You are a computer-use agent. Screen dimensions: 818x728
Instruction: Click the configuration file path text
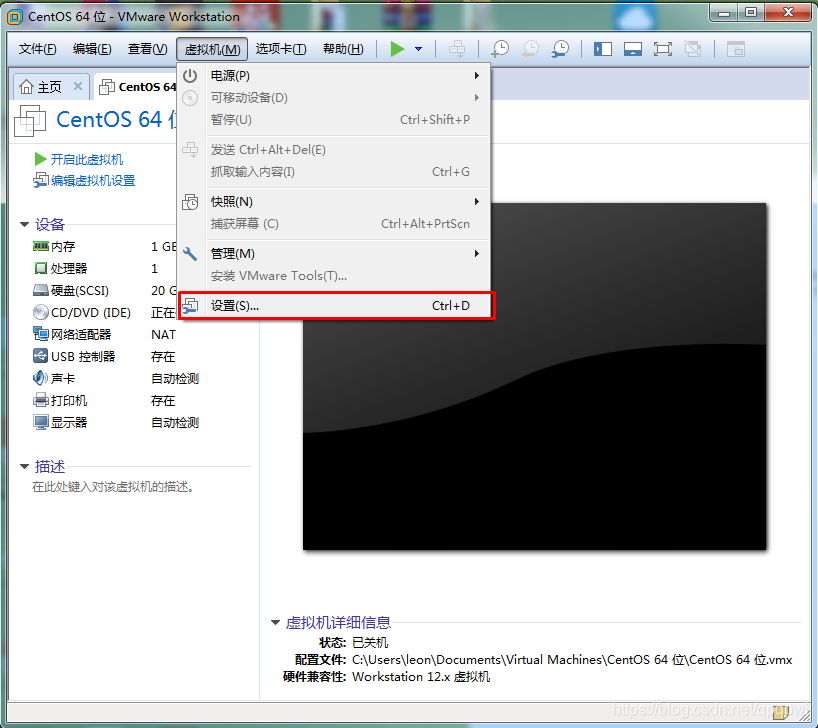pyautogui.click(x=572, y=660)
